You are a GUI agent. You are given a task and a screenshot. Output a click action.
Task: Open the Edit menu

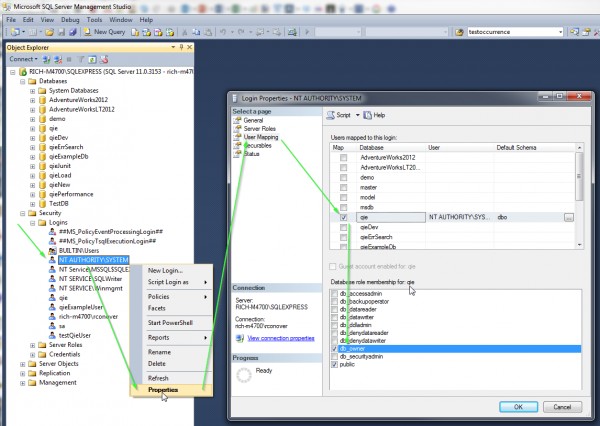[x=28, y=20]
